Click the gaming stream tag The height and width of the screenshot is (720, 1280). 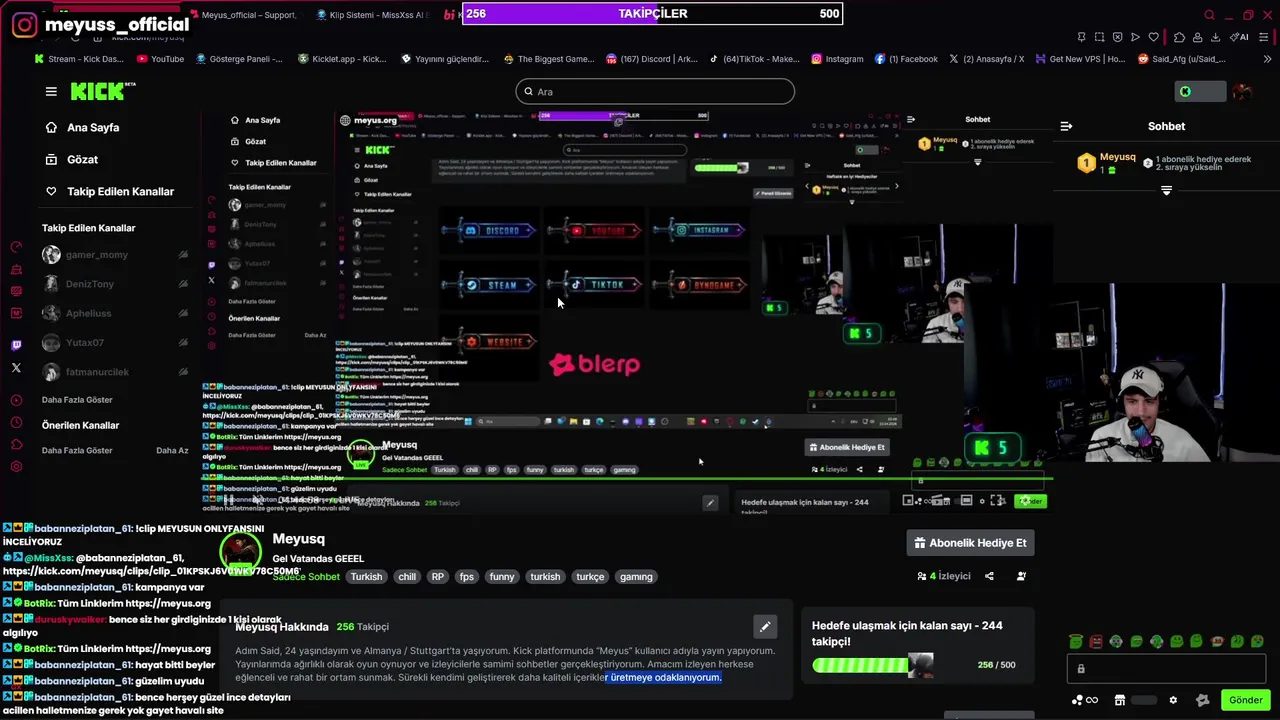(x=636, y=577)
